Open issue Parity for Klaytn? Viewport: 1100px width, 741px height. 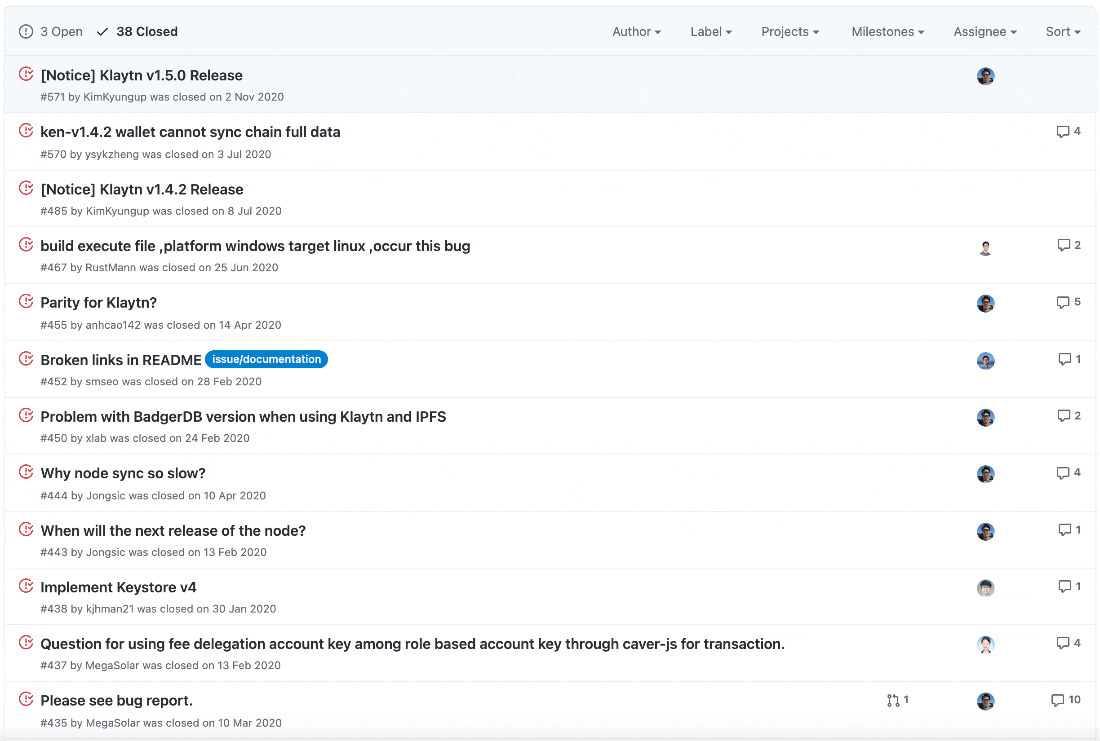[x=98, y=302]
